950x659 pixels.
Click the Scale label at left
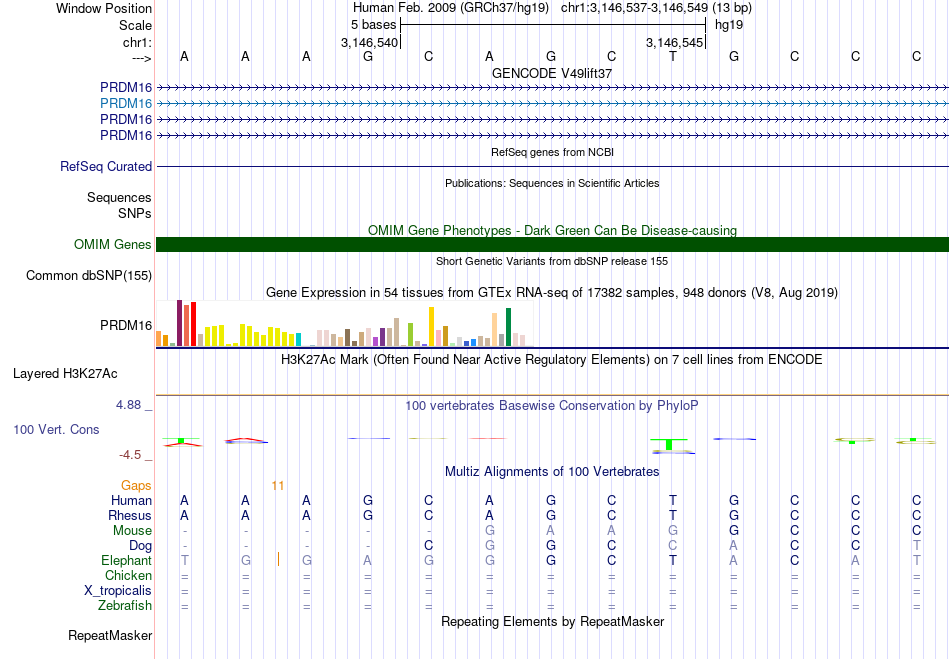pyautogui.click(x=136, y=25)
